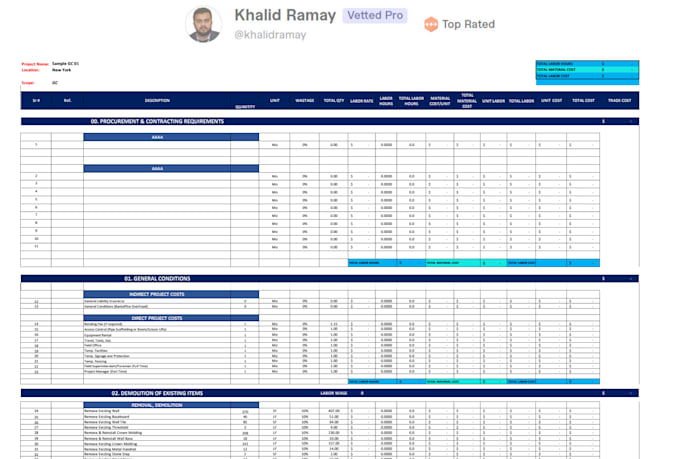Click the Total Labor Cost summary cell
Image resolution: width=680 pixels, height=459 pixels.
pyautogui.click(x=587, y=76)
